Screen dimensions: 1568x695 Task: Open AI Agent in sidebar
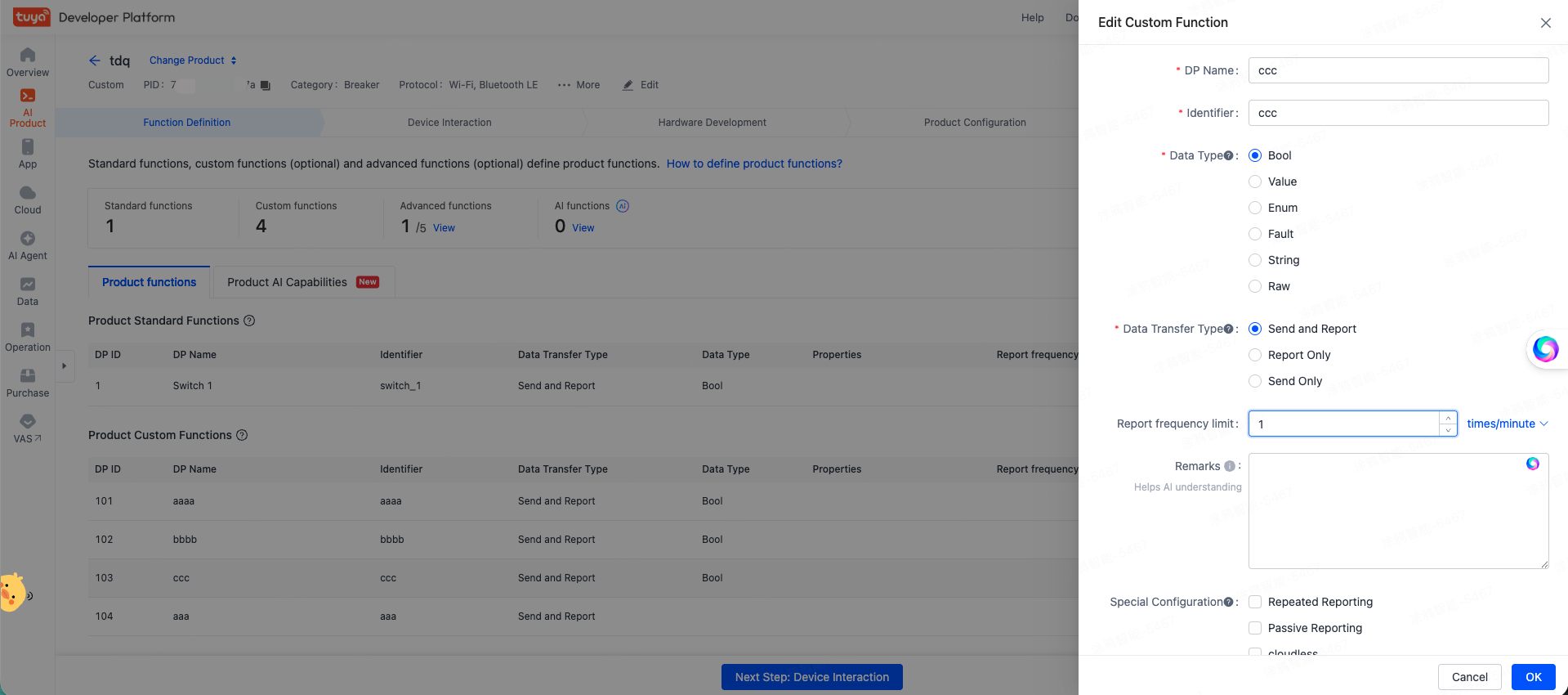pyautogui.click(x=28, y=245)
